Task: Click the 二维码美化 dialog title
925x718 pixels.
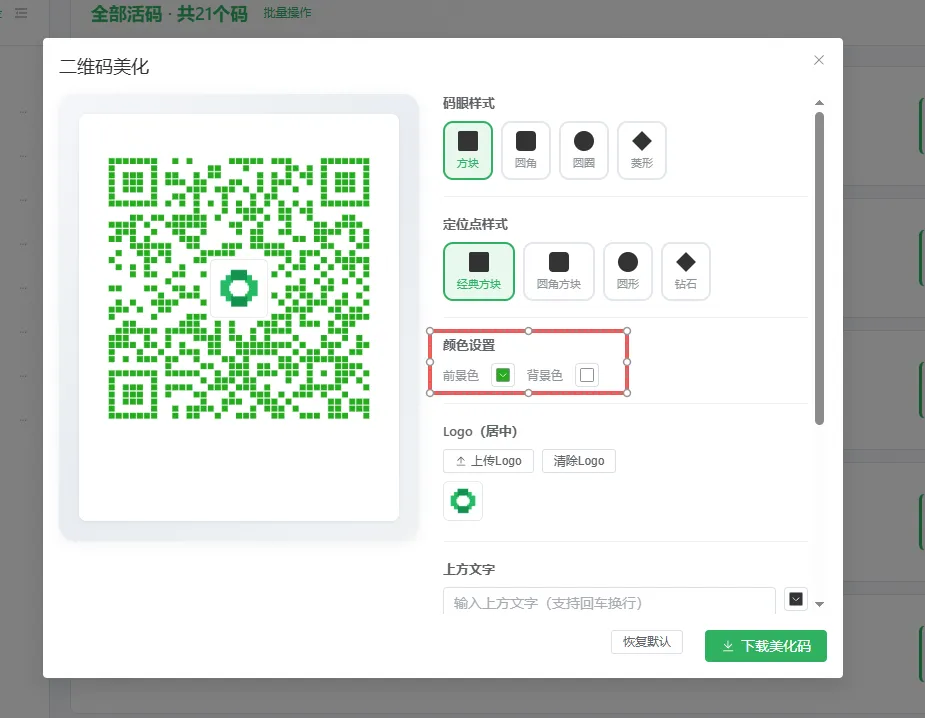Action: (x=104, y=67)
